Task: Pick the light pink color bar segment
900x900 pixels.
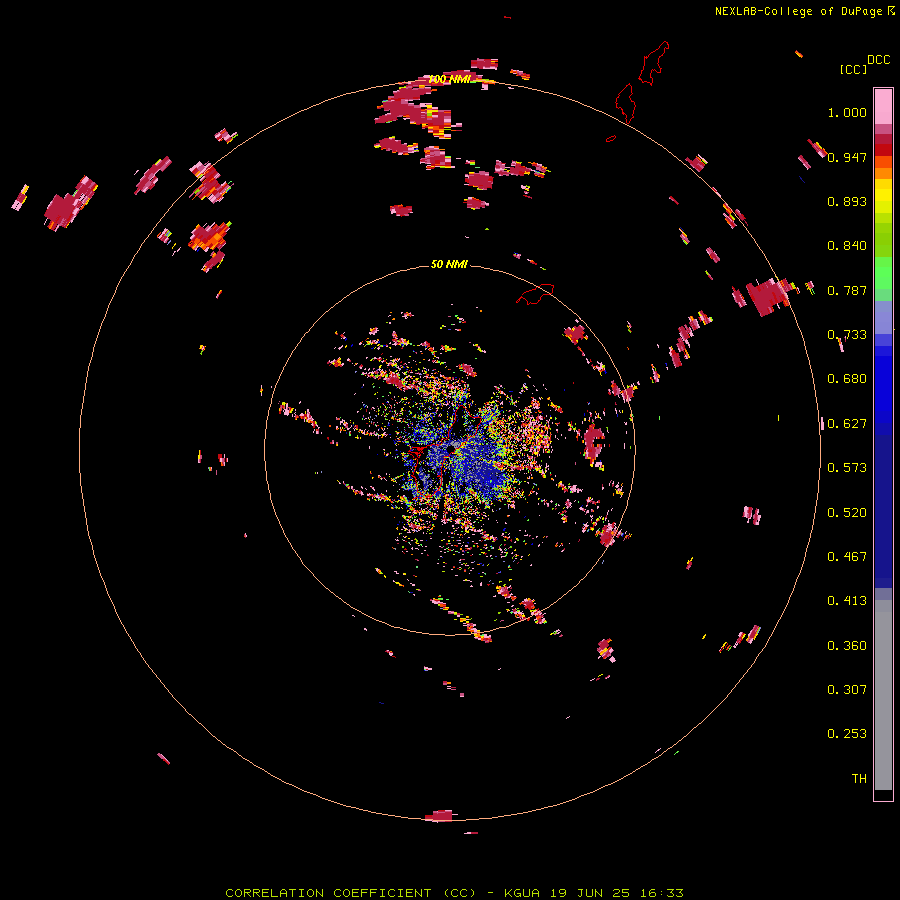Action: [883, 107]
